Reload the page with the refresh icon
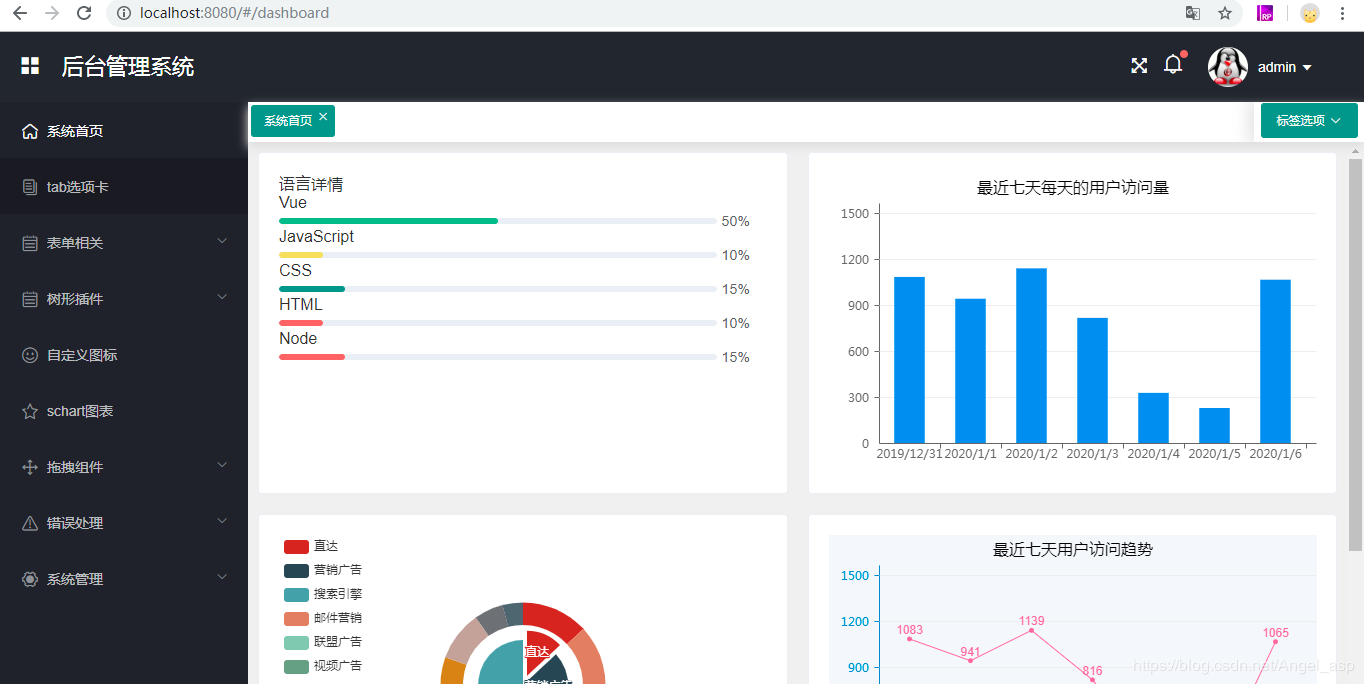The height and width of the screenshot is (684, 1364). coord(84,13)
